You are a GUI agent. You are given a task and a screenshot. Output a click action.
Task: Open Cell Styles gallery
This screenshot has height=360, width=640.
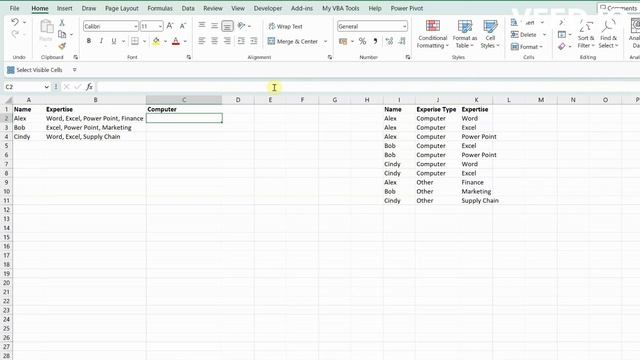(490, 34)
